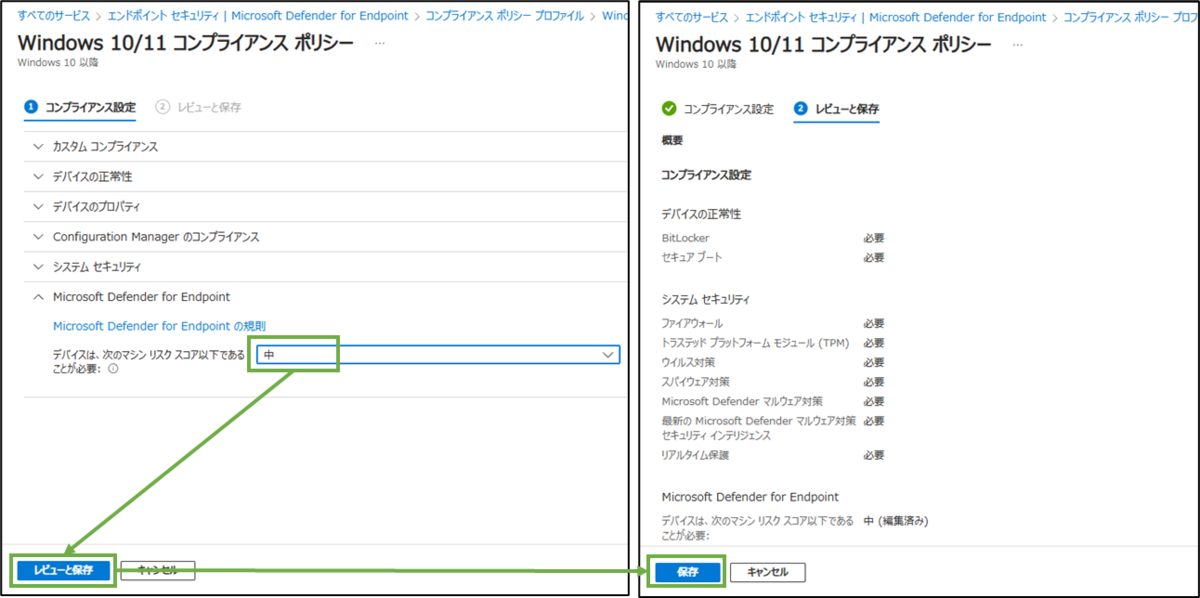1200x598 pixels.
Task: Open the ellipsis menu in left window title
Action: pos(380,44)
